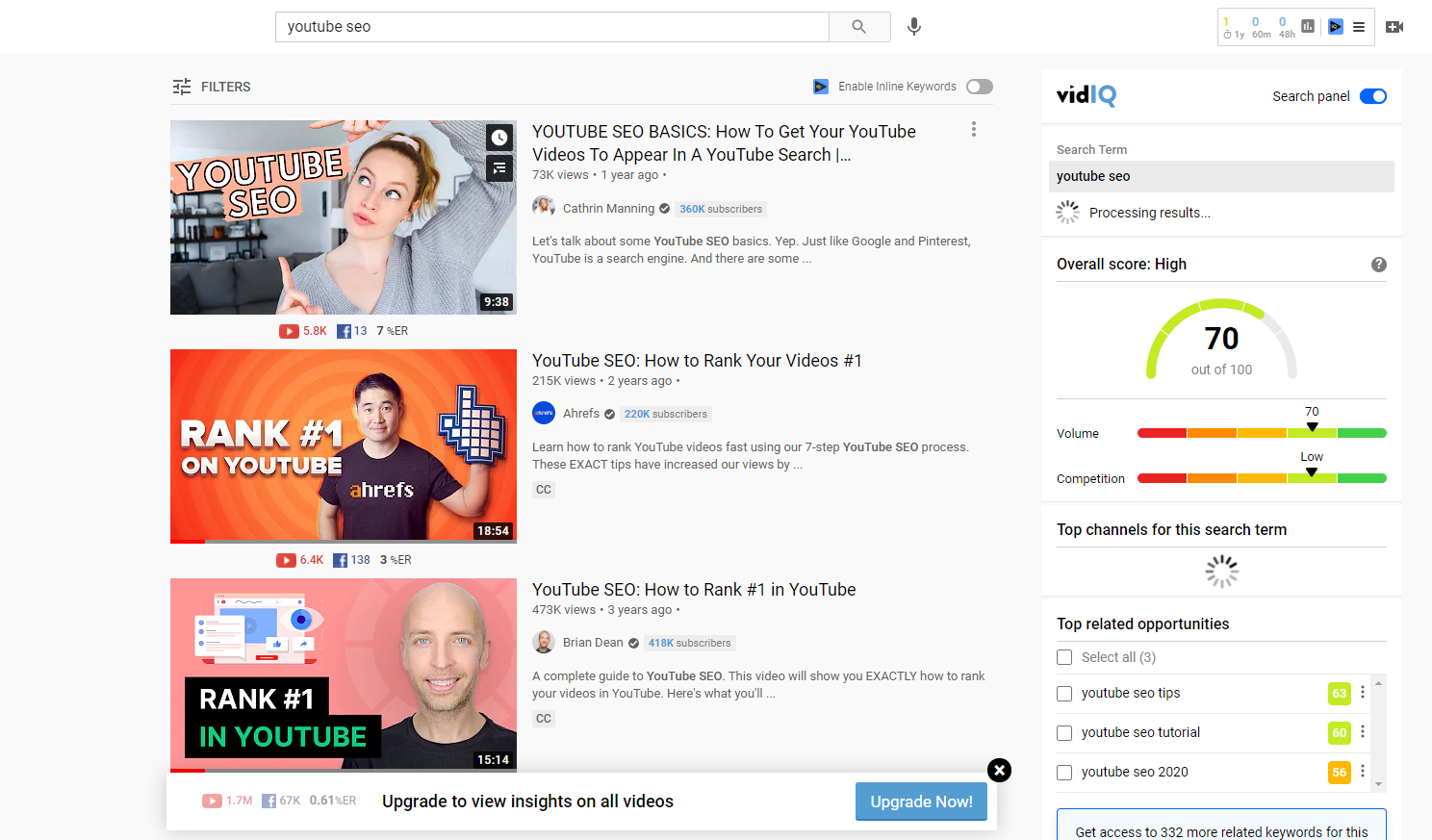The image size is (1432, 840).
Task: Click the CC badge under Brian Dean video
Action: tap(544, 719)
